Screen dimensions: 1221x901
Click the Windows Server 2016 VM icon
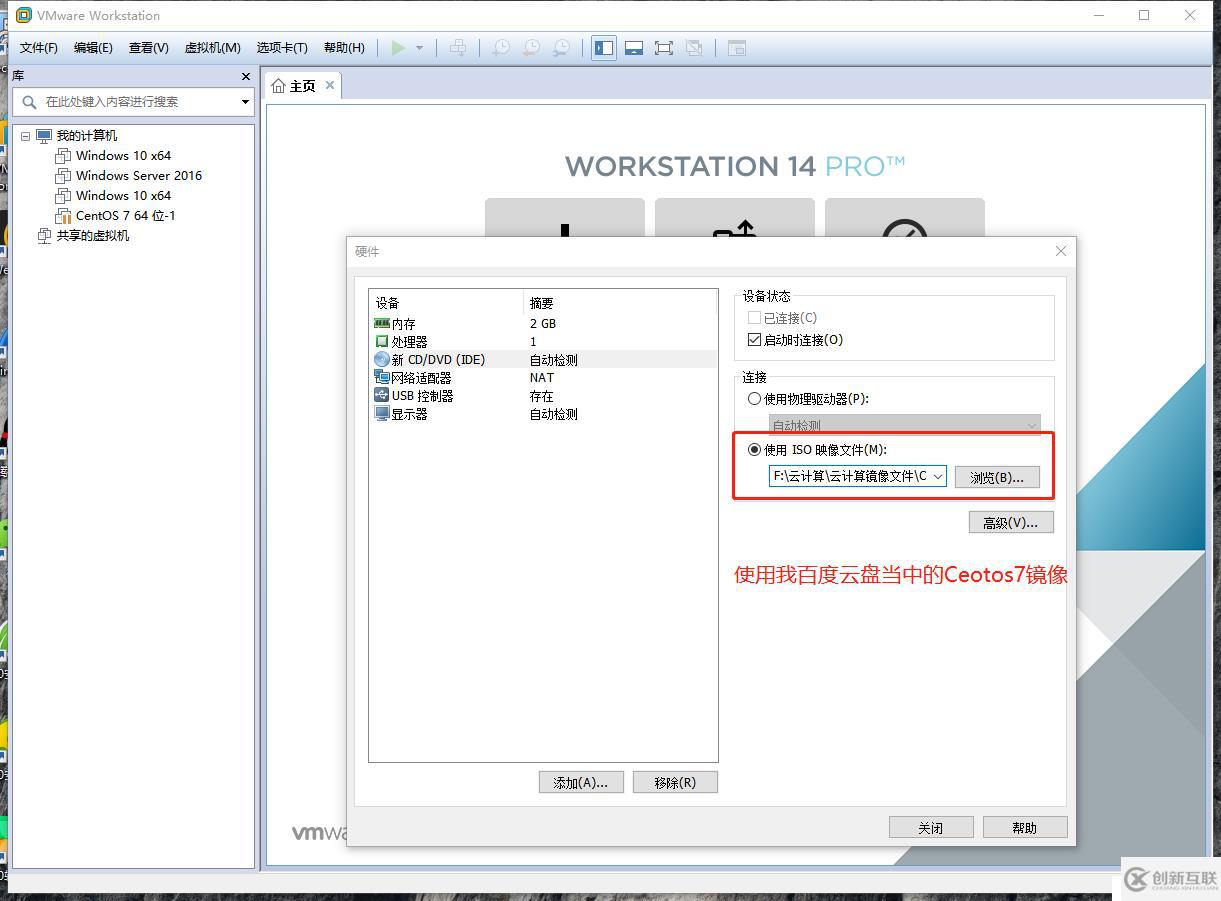63,176
